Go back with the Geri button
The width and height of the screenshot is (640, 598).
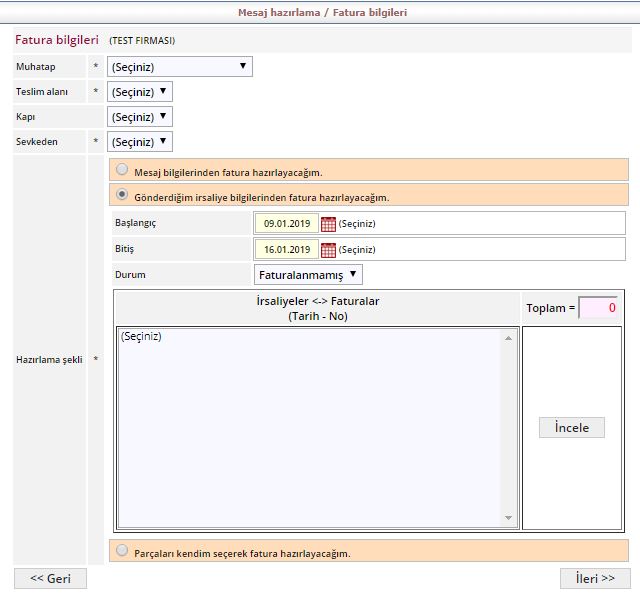pos(50,579)
